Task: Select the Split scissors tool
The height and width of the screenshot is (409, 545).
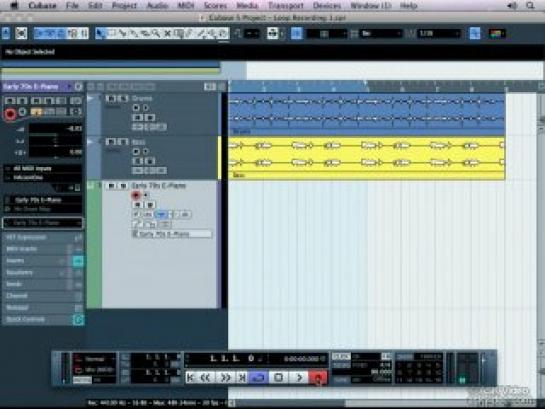Action: 122,34
